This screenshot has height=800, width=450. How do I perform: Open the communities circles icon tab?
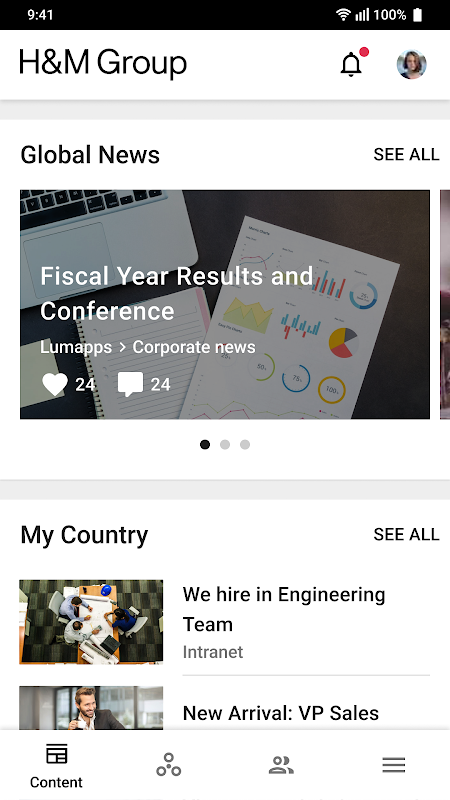tap(169, 765)
